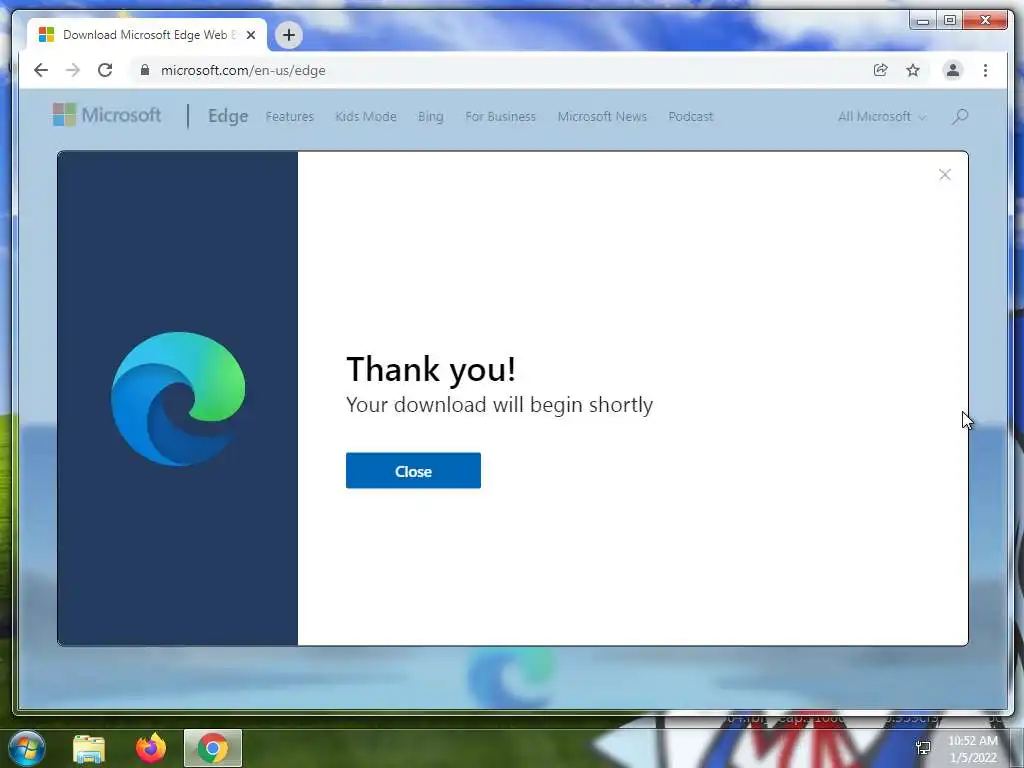This screenshot has width=1024, height=768.
Task: Open the Windows Start menu orb
Action: (27, 748)
